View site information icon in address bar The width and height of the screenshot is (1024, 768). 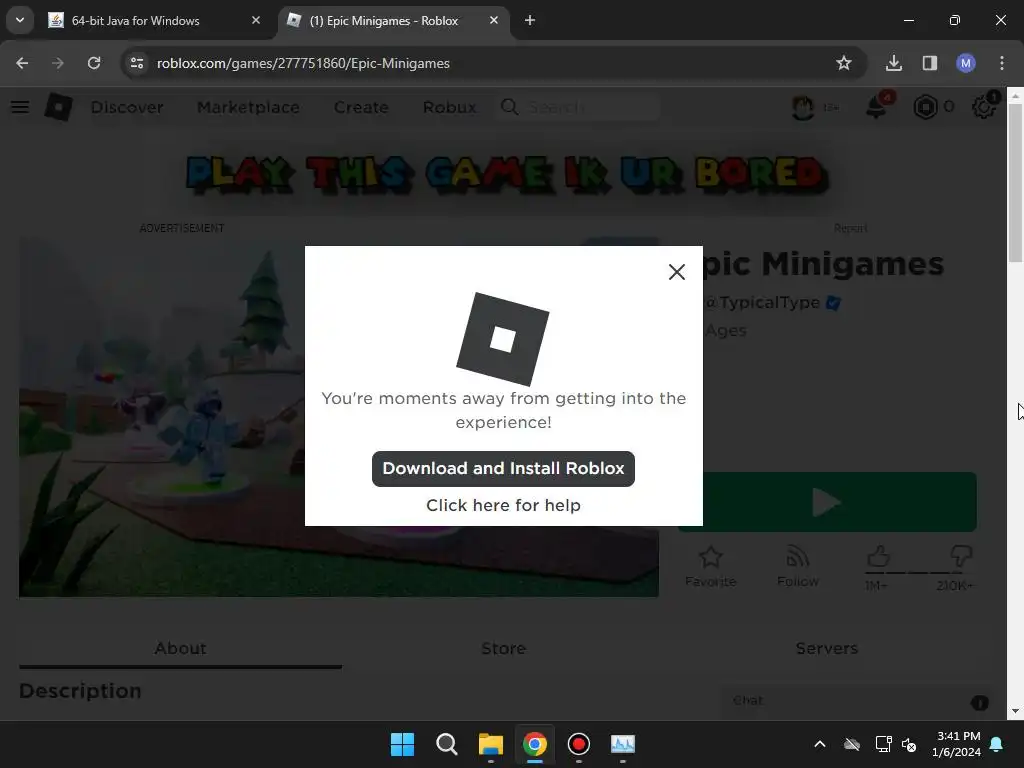tap(136, 63)
